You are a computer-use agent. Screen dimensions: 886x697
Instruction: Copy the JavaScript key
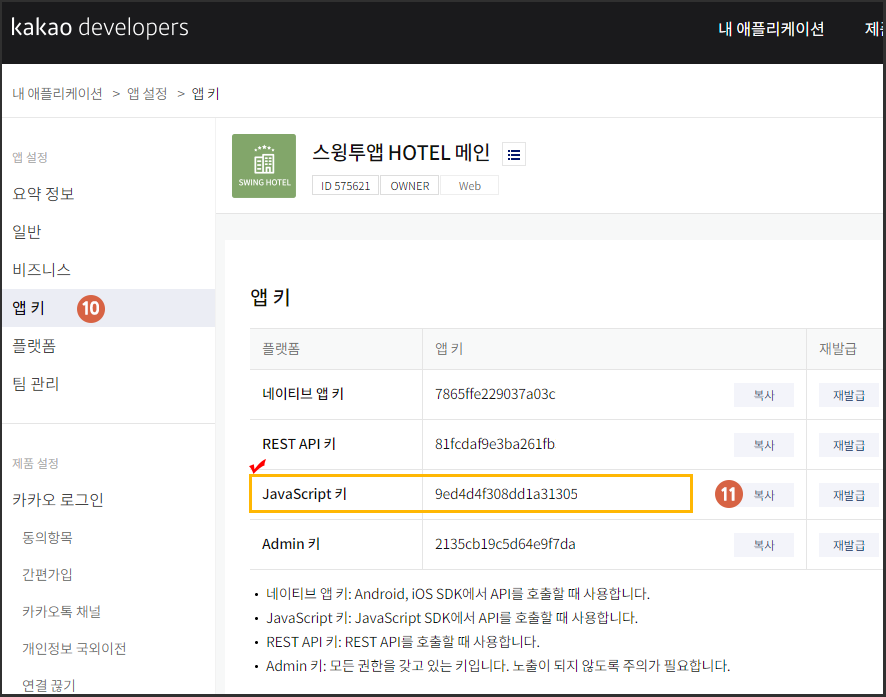pyautogui.click(x=763, y=495)
